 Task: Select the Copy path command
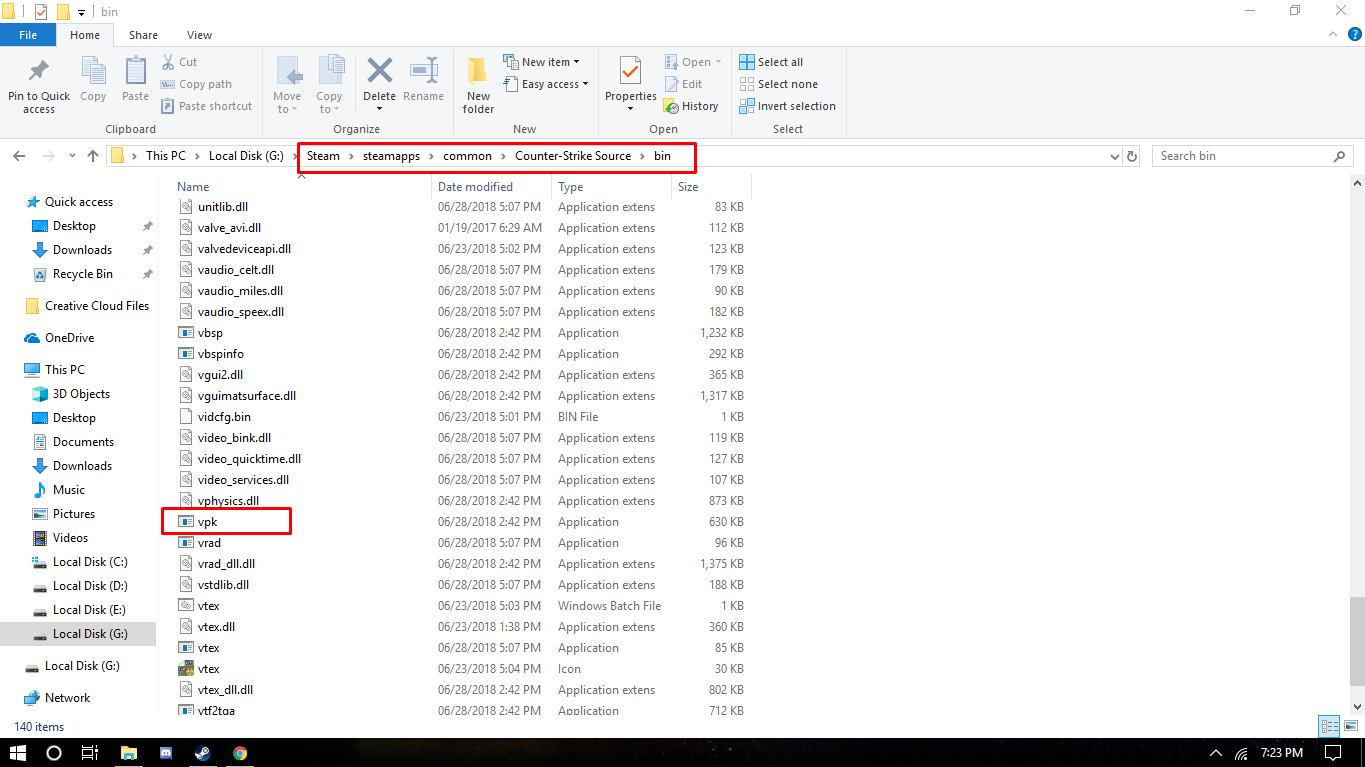[x=196, y=84]
